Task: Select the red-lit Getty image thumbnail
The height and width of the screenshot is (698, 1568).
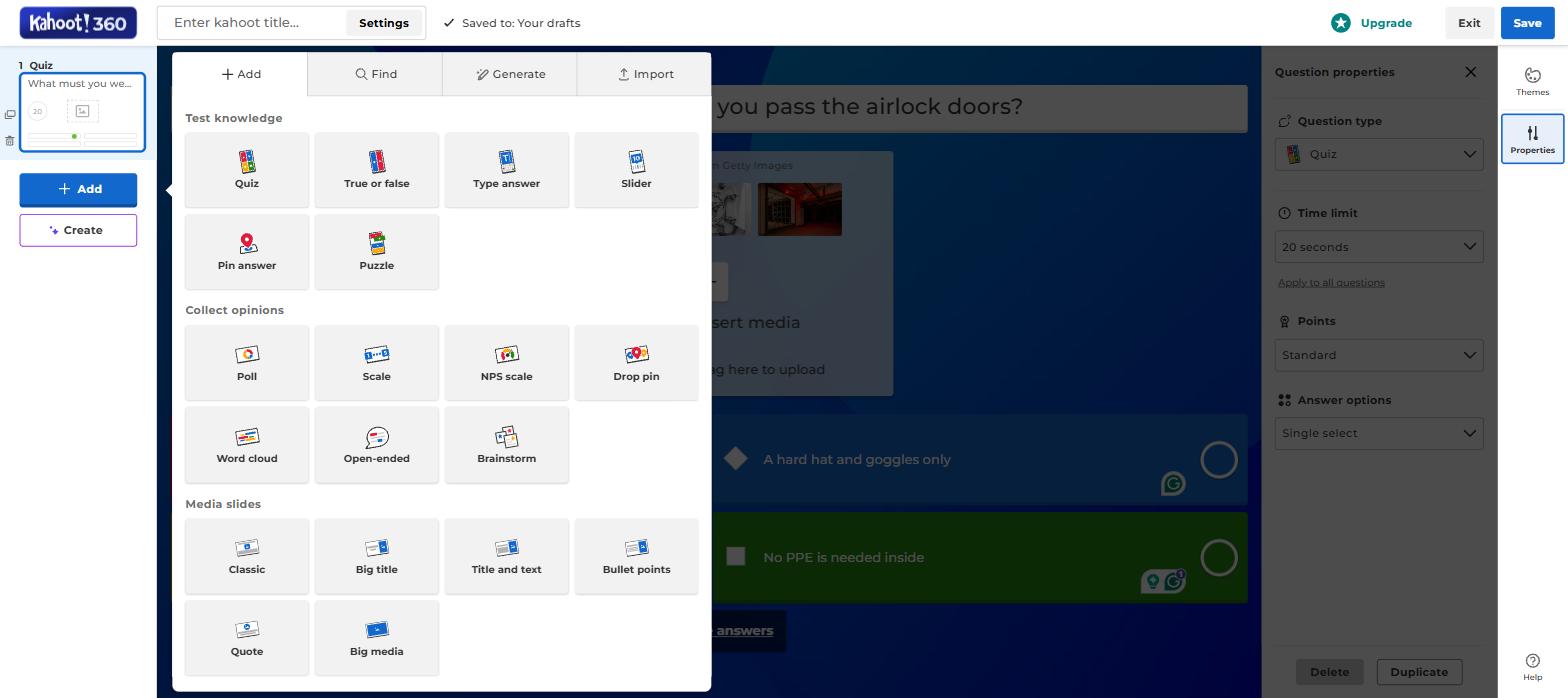Action: click(x=800, y=210)
